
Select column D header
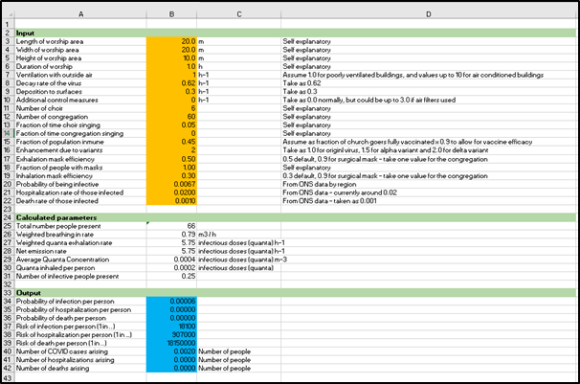(428, 14)
